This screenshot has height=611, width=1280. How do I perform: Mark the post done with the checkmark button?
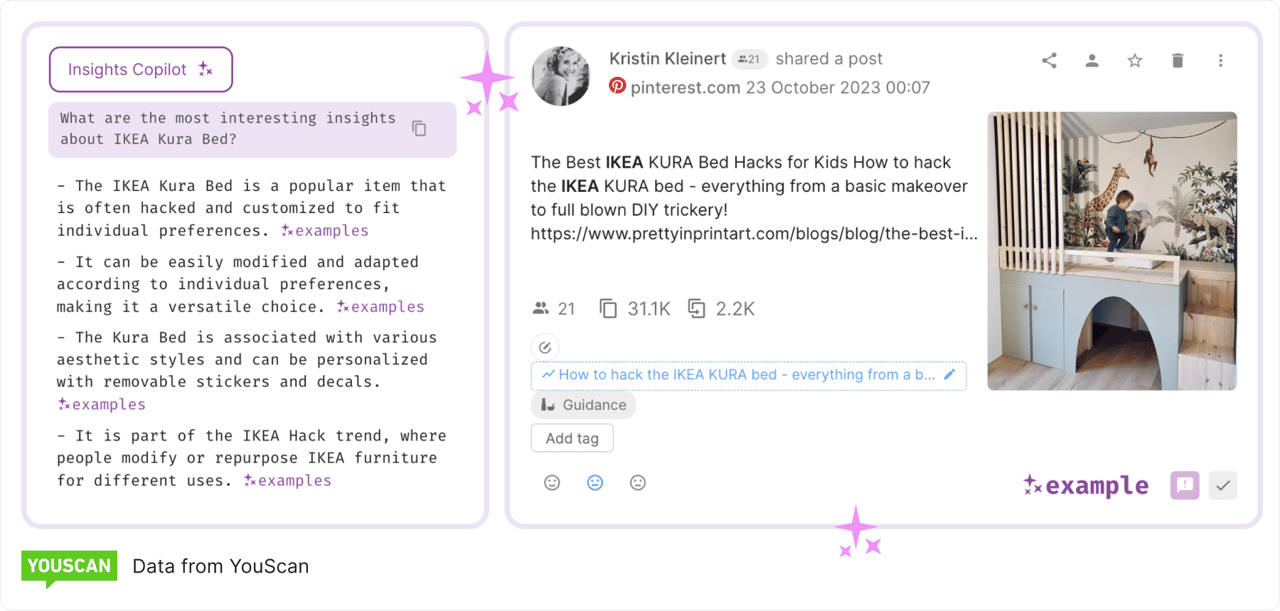tap(1222, 484)
